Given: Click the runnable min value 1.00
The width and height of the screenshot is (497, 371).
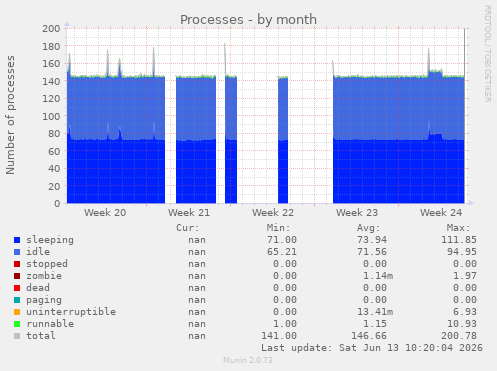Looking at the screenshot, I should point(285,324).
